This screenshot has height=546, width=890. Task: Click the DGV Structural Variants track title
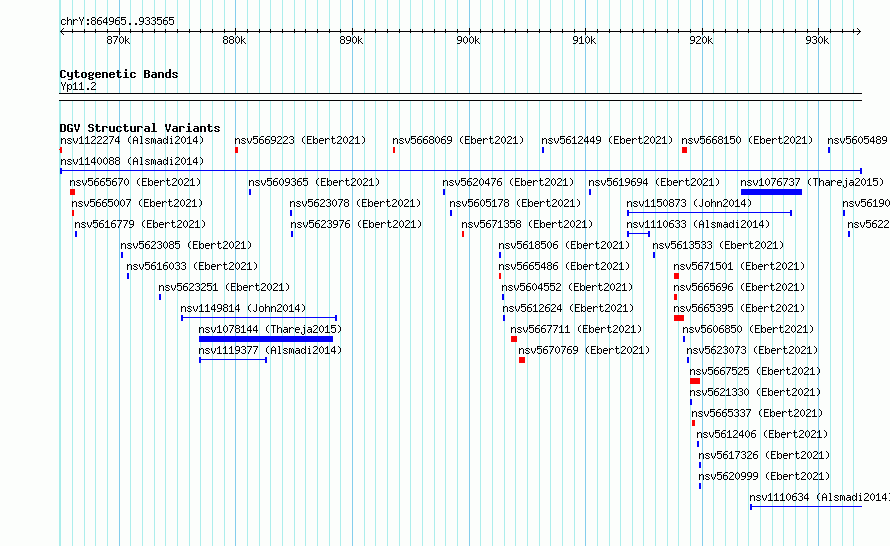[140, 128]
